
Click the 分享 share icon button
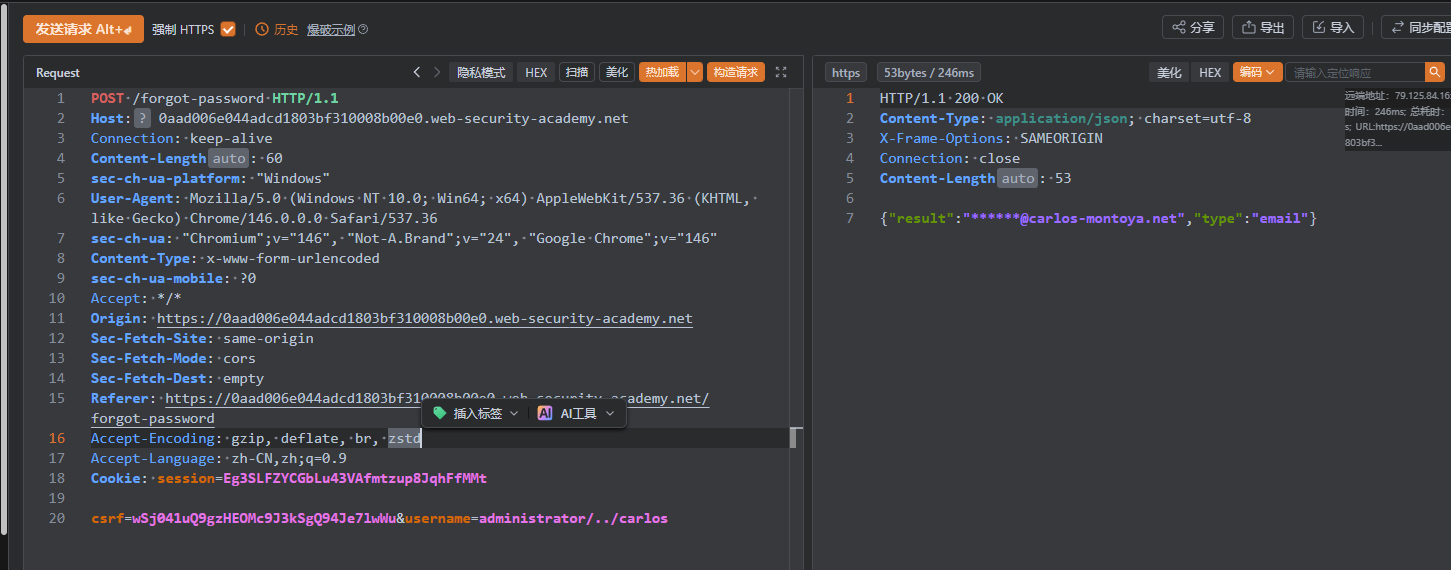click(1192, 28)
